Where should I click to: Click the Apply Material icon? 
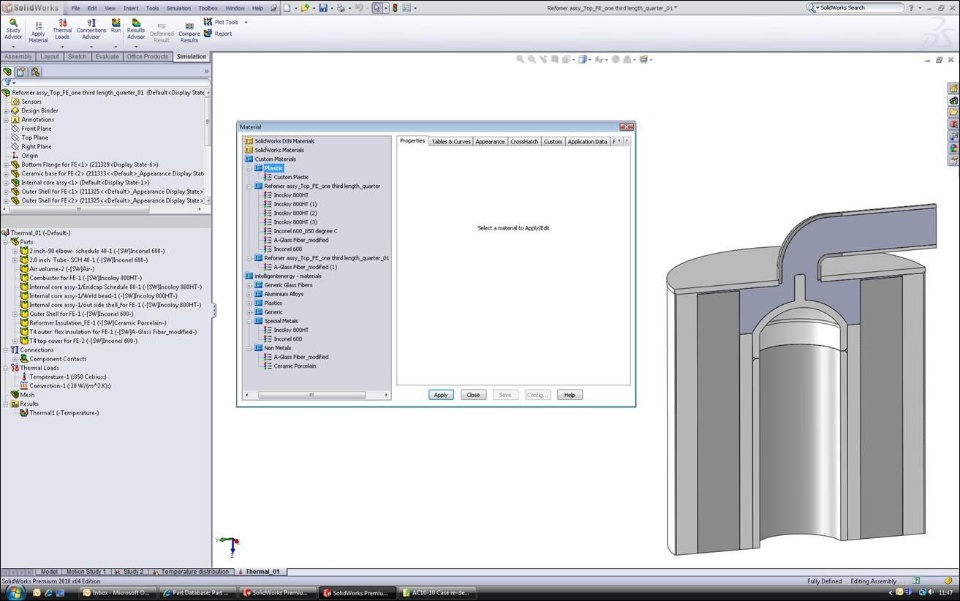point(38,31)
